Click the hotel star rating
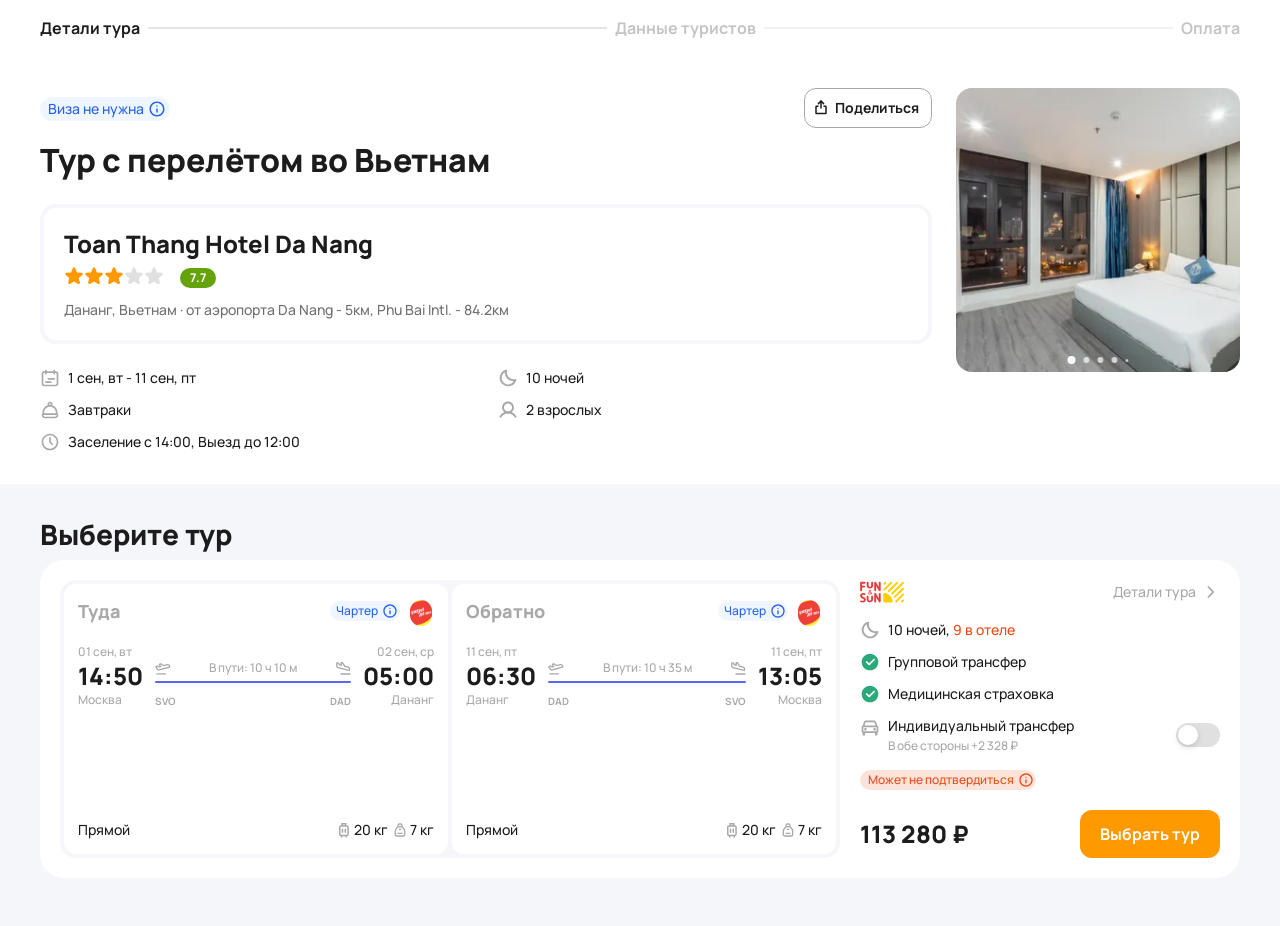Image resolution: width=1280 pixels, height=926 pixels. tap(114, 276)
